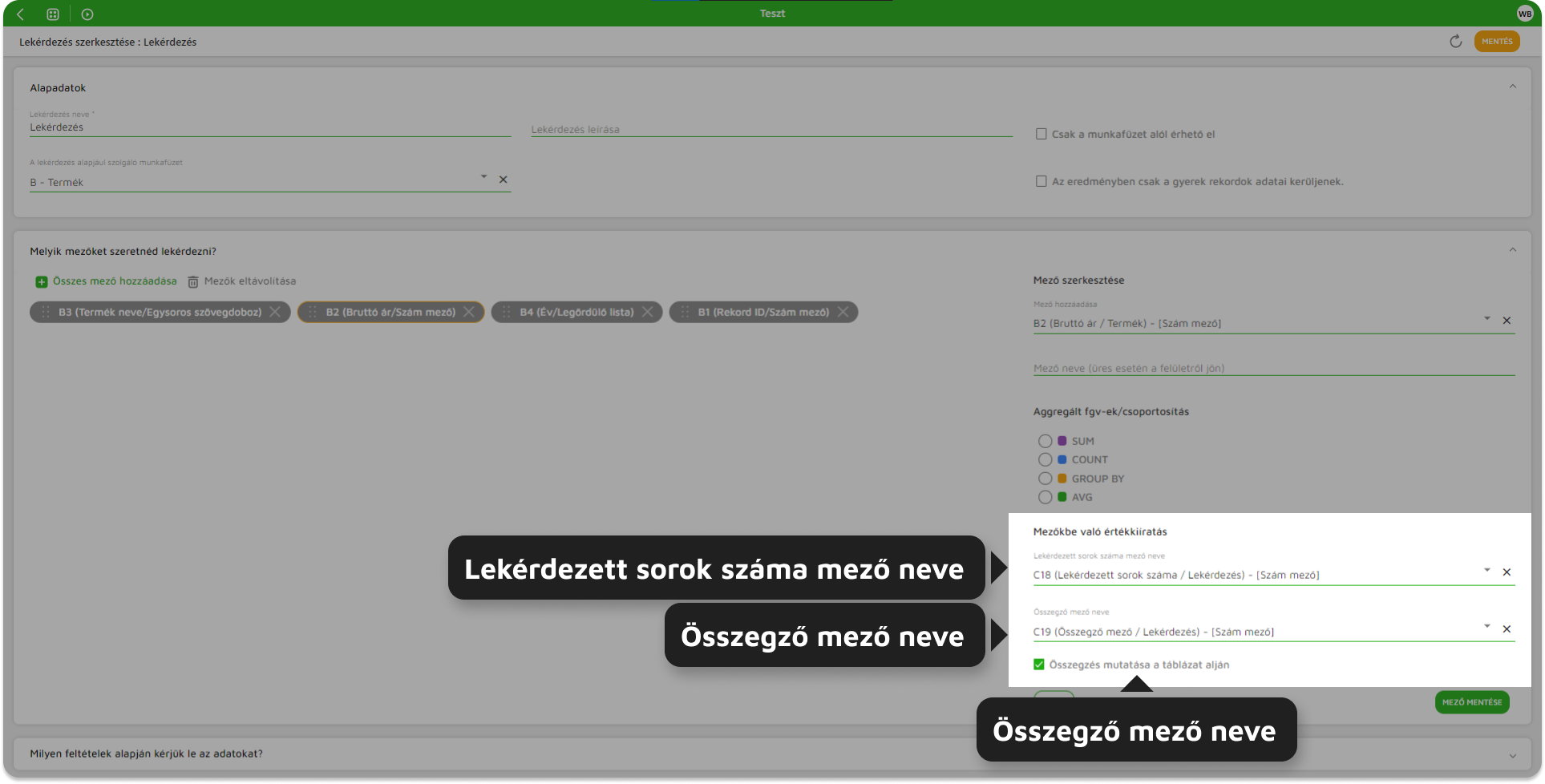Screen dimensions: 1545x784
Task: Edit the Lekérdezés neve field
Action: 270,127
